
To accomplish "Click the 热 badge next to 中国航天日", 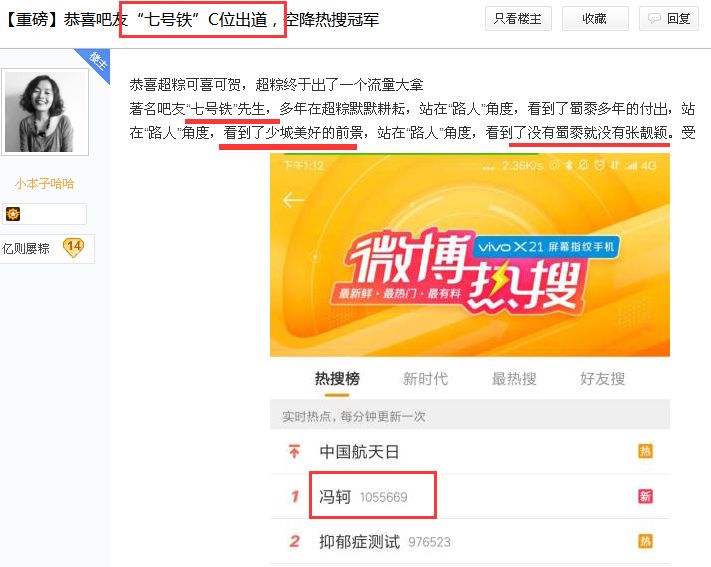I will click(x=645, y=451).
